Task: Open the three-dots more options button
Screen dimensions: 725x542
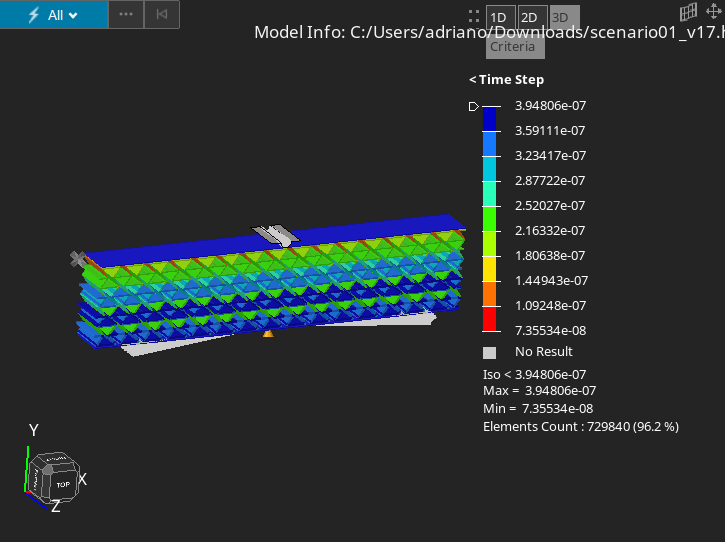Action: coord(126,15)
